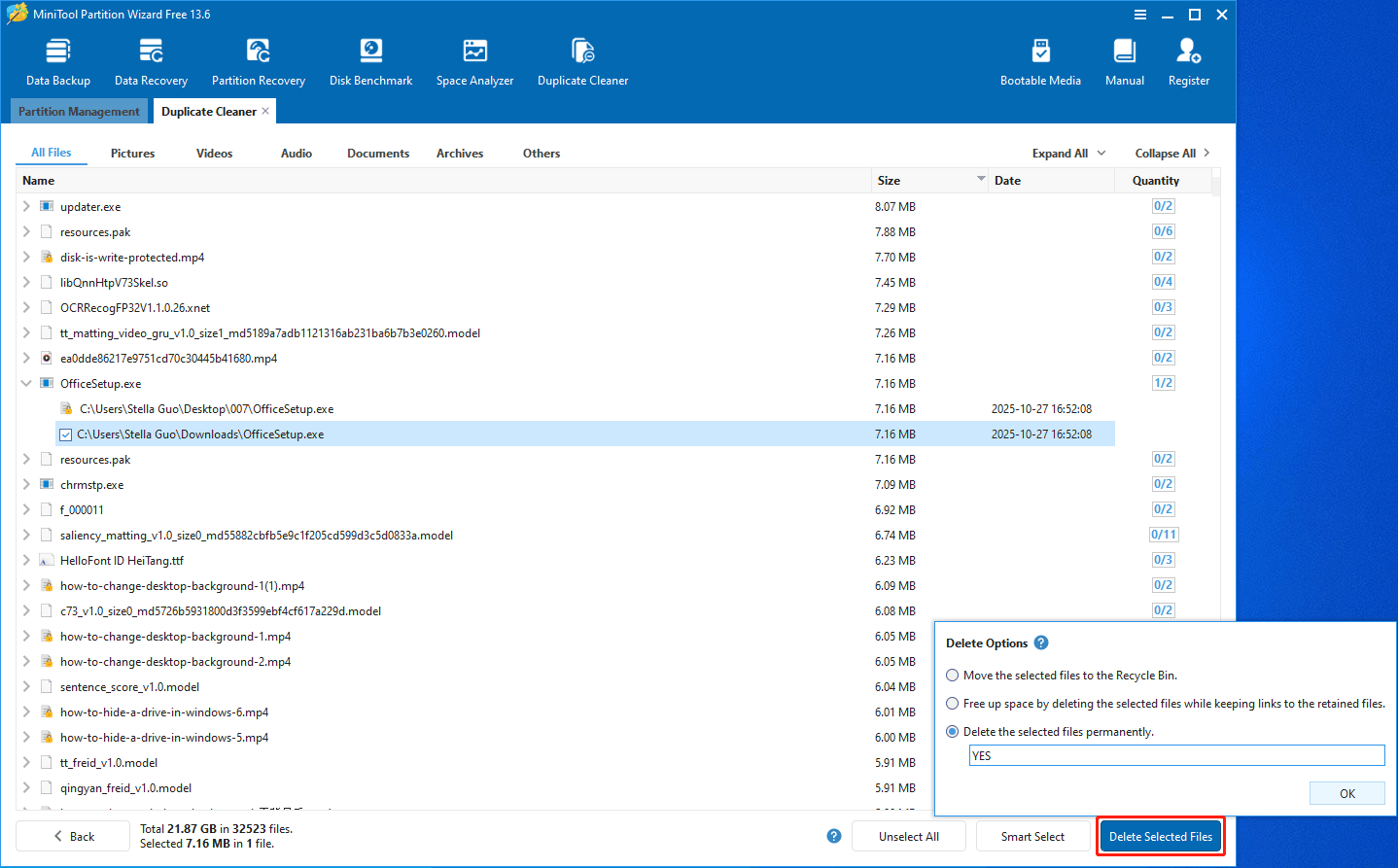Select Delete the selected files permanently
This screenshot has width=1398, height=868.
coord(953,731)
